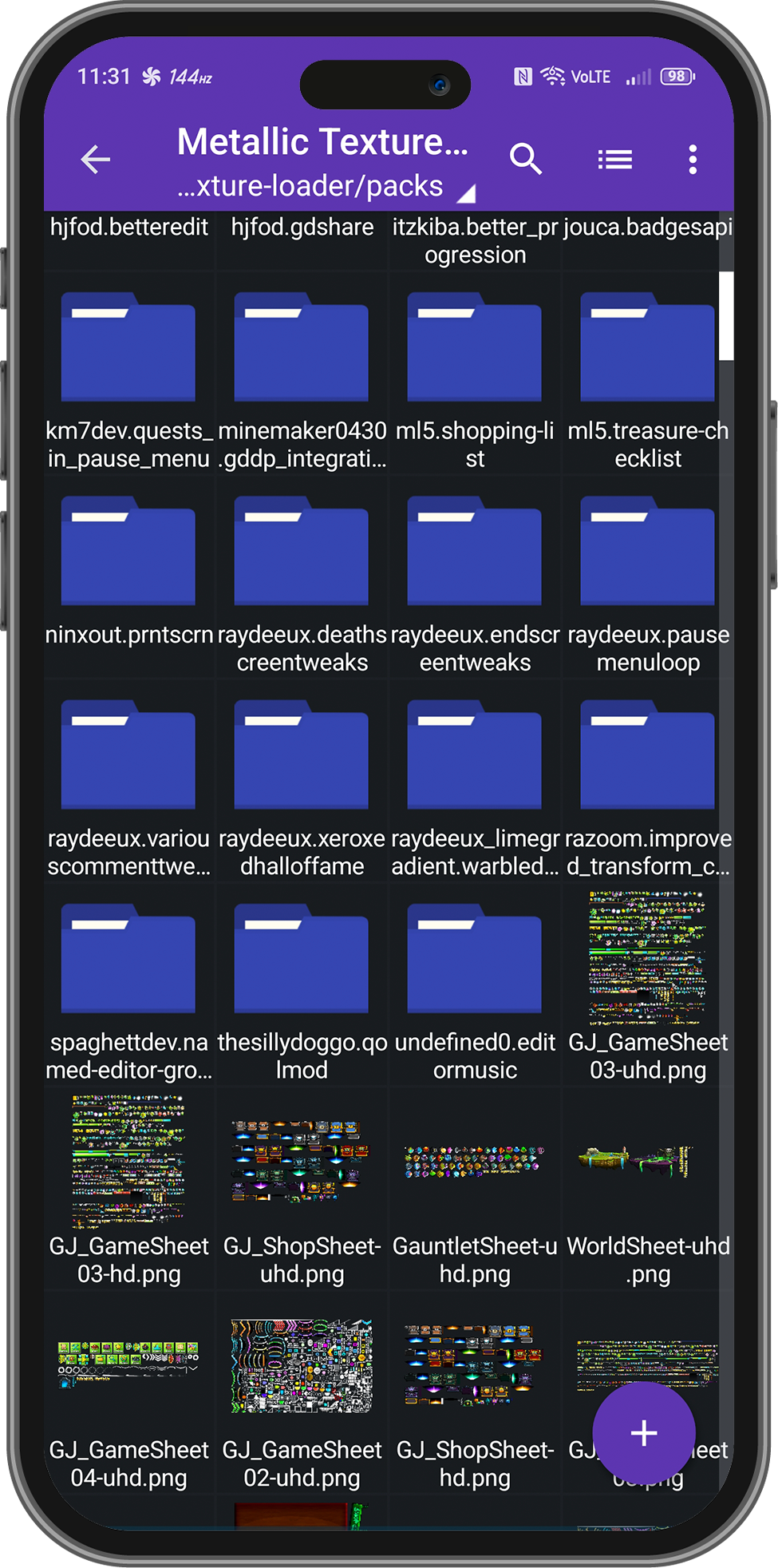Open GJ_GameSheet03-uhd.png thumbnail

(x=648, y=958)
